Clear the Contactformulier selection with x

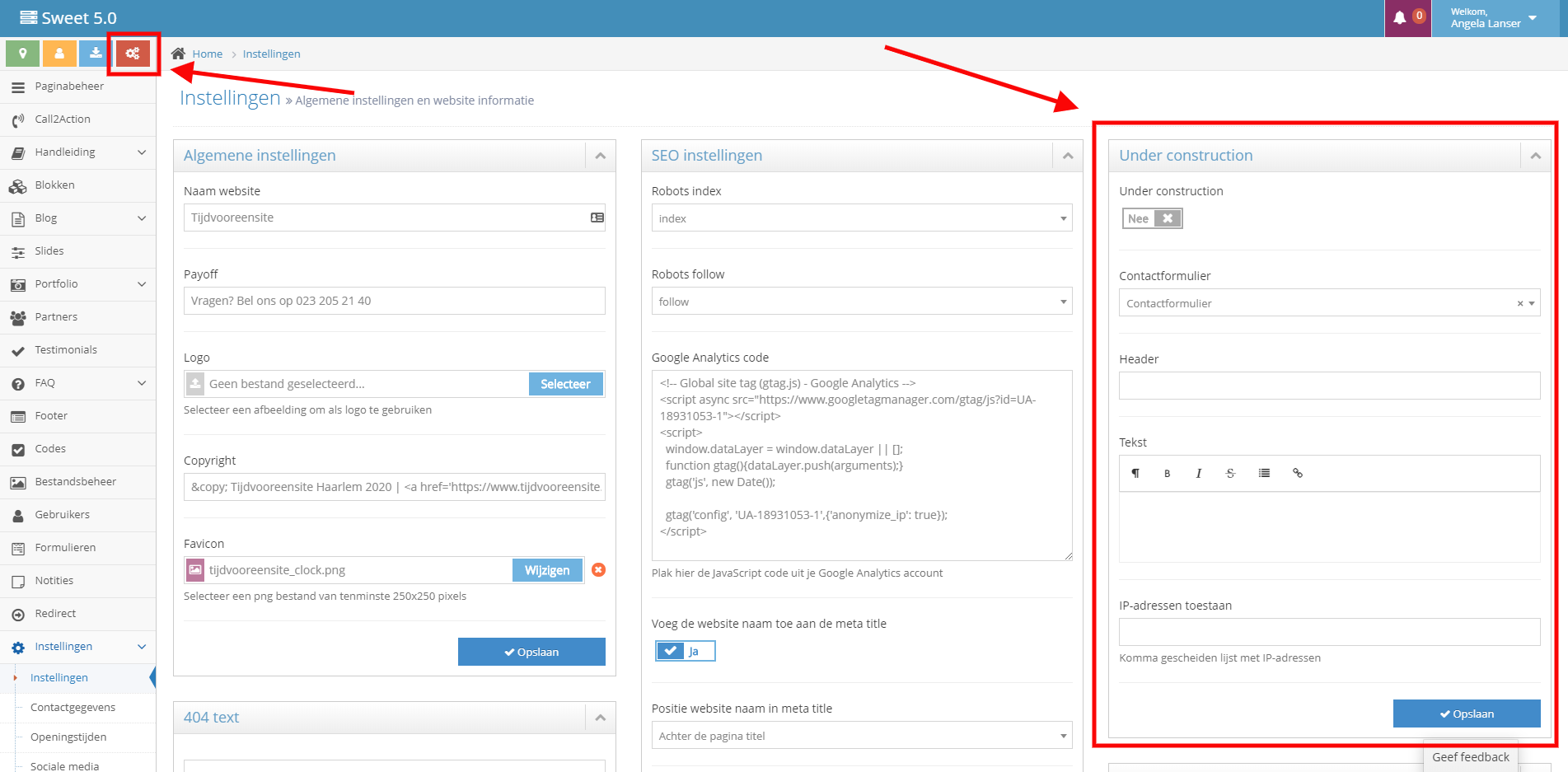(x=1520, y=303)
